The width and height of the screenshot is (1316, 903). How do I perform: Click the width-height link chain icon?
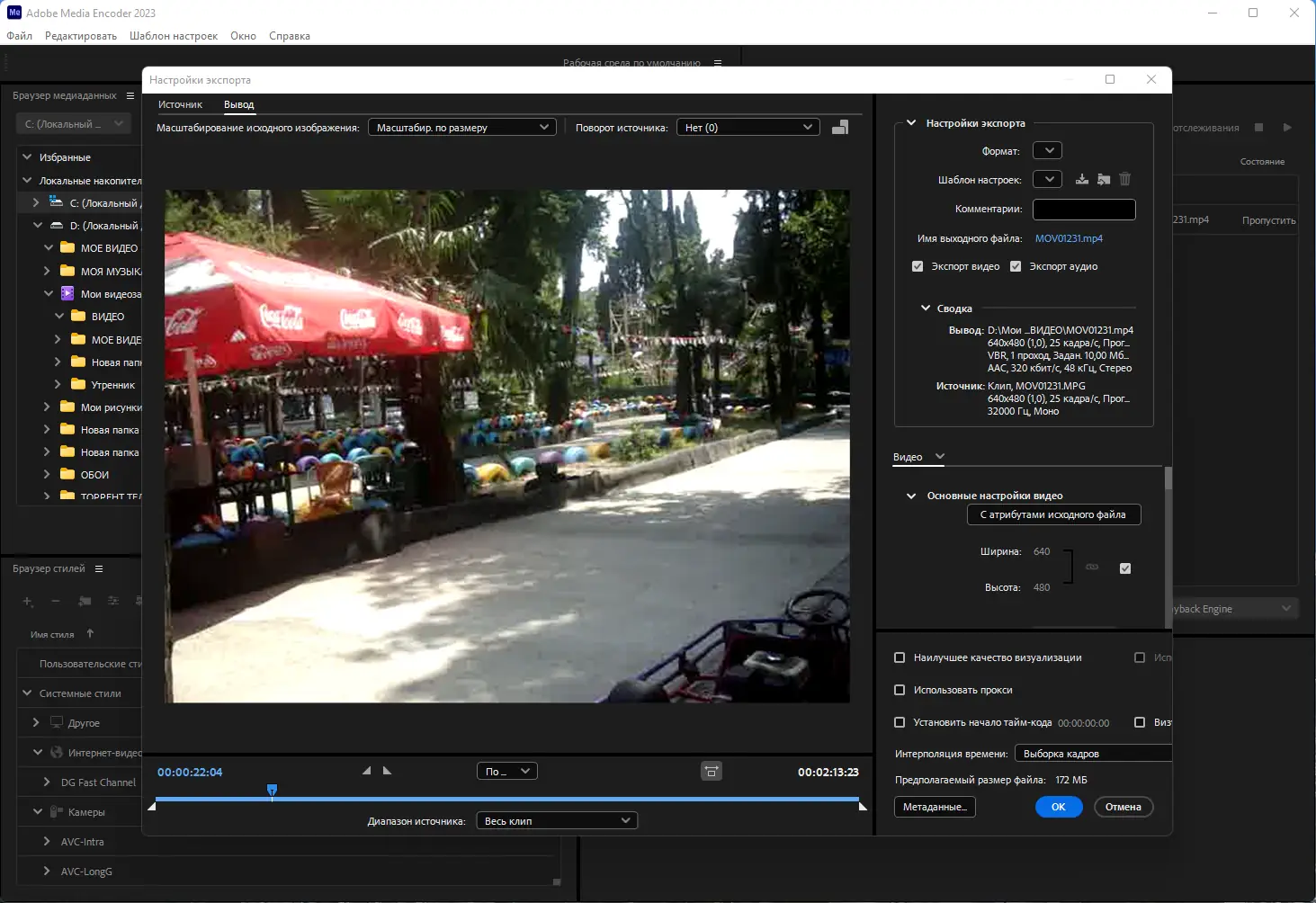(x=1092, y=568)
